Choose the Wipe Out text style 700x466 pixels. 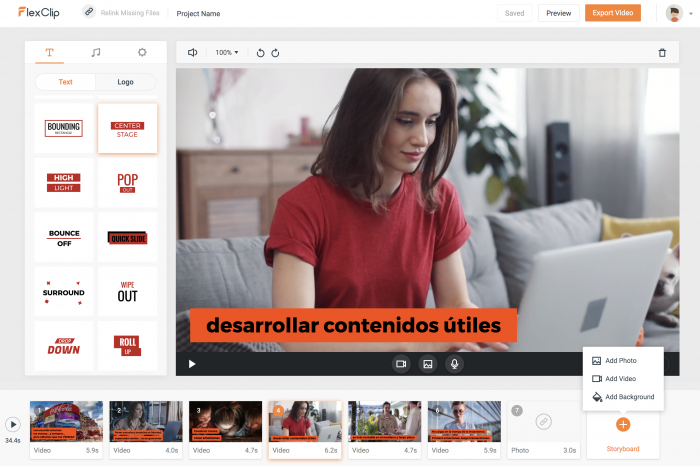[x=127, y=292]
